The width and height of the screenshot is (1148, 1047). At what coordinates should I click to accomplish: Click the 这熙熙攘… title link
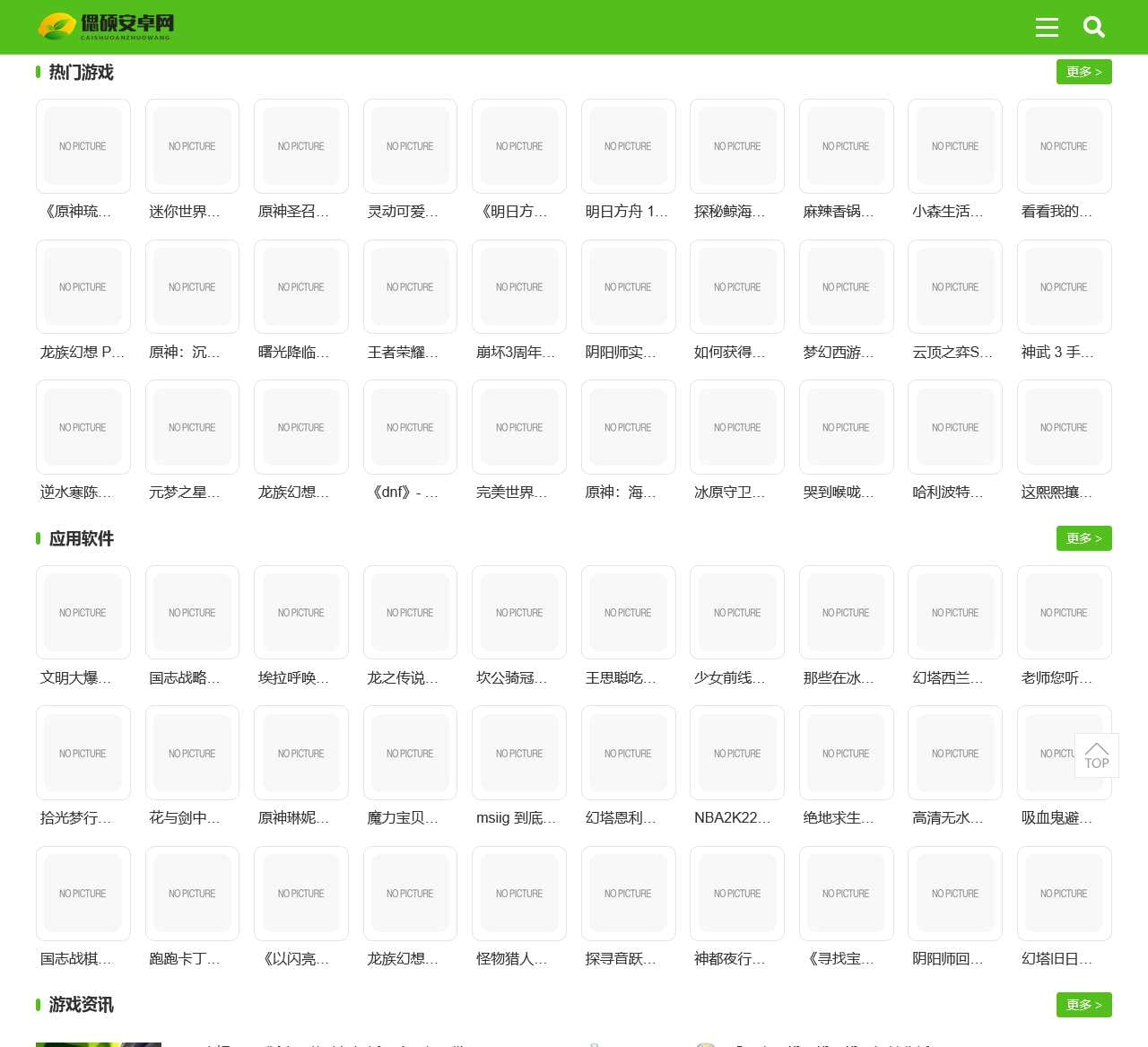point(1057,493)
